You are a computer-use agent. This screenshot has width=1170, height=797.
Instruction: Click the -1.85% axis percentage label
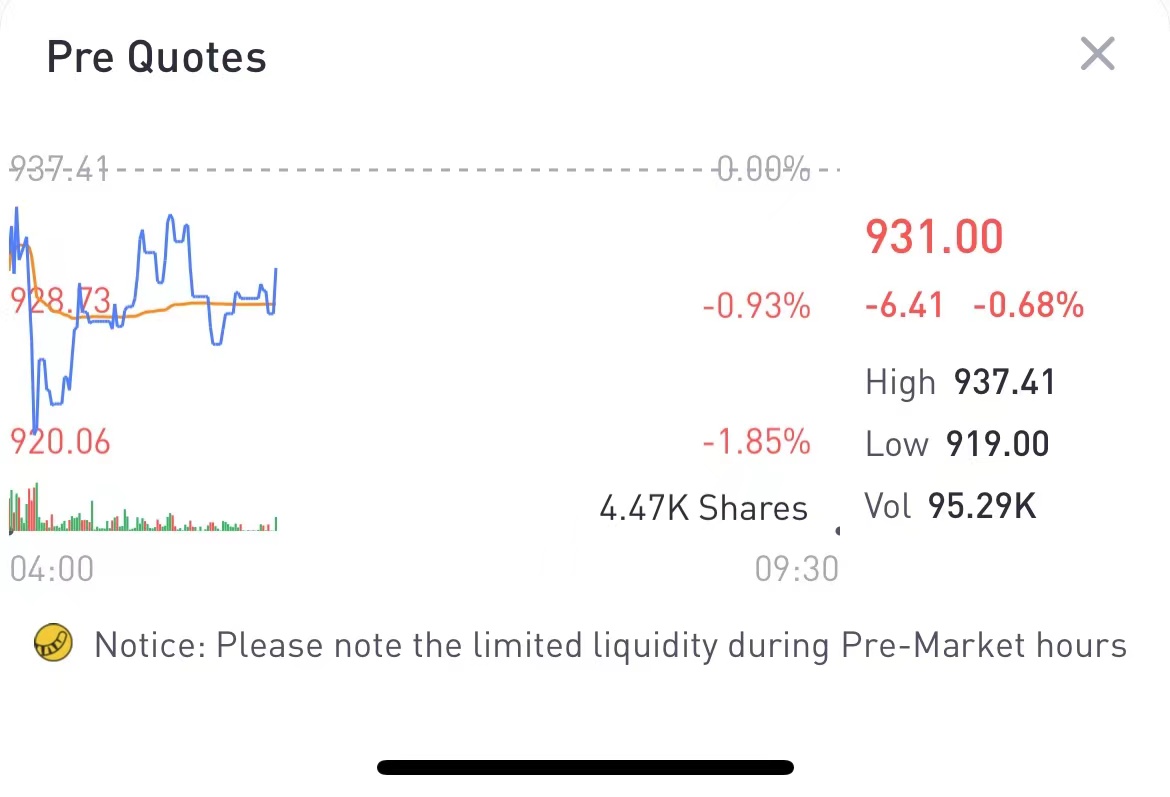756,441
